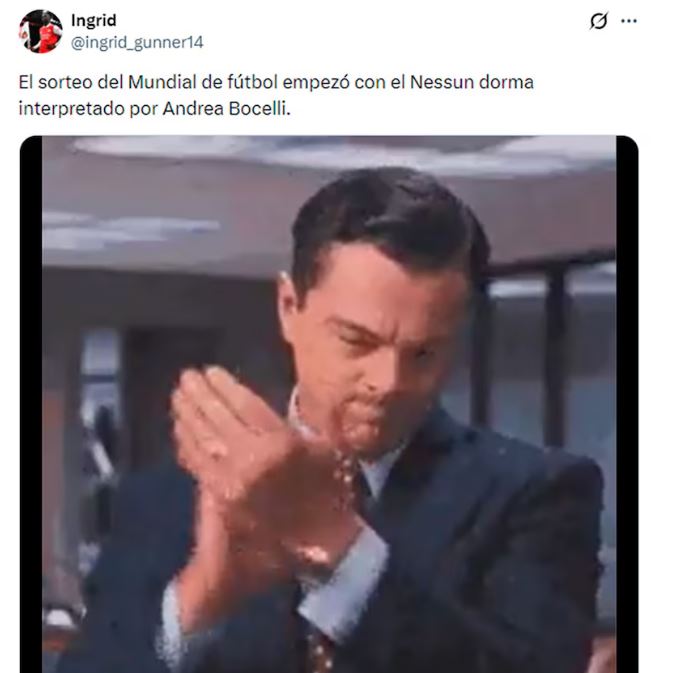The image size is (695, 673).
Task: Click the word interpretado in the tweet
Action: 72,109
